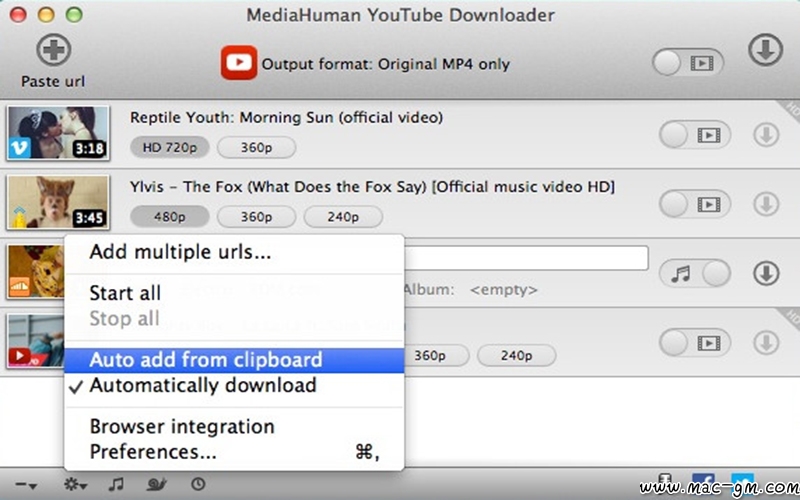Image resolution: width=800 pixels, height=500 pixels.
Task: Click the music note icon in bottom bar
Action: coord(116,484)
